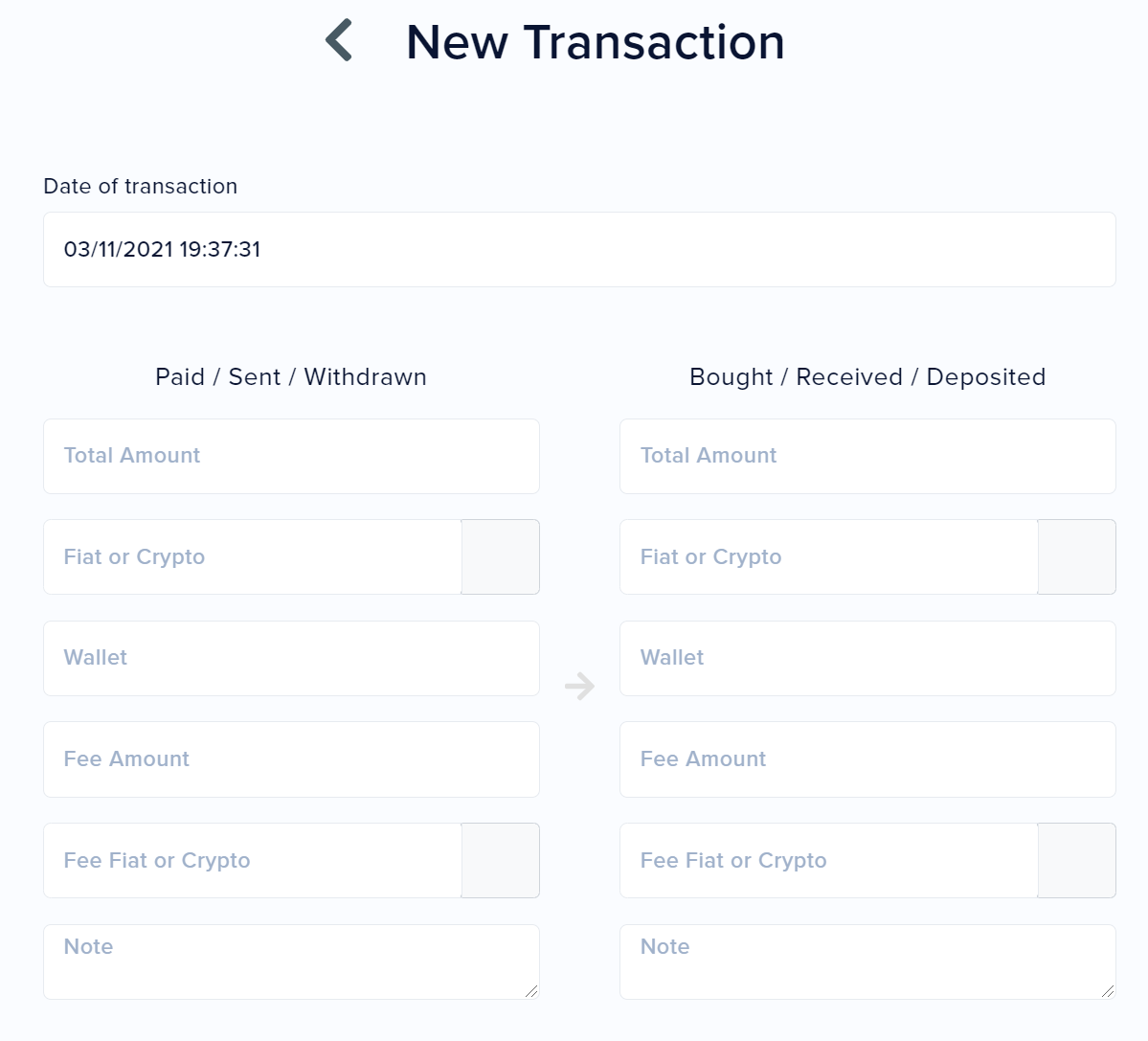Image resolution: width=1148 pixels, height=1041 pixels.
Task: Click the gray box beside Bought Fiat or Crypto
Action: (x=1076, y=557)
